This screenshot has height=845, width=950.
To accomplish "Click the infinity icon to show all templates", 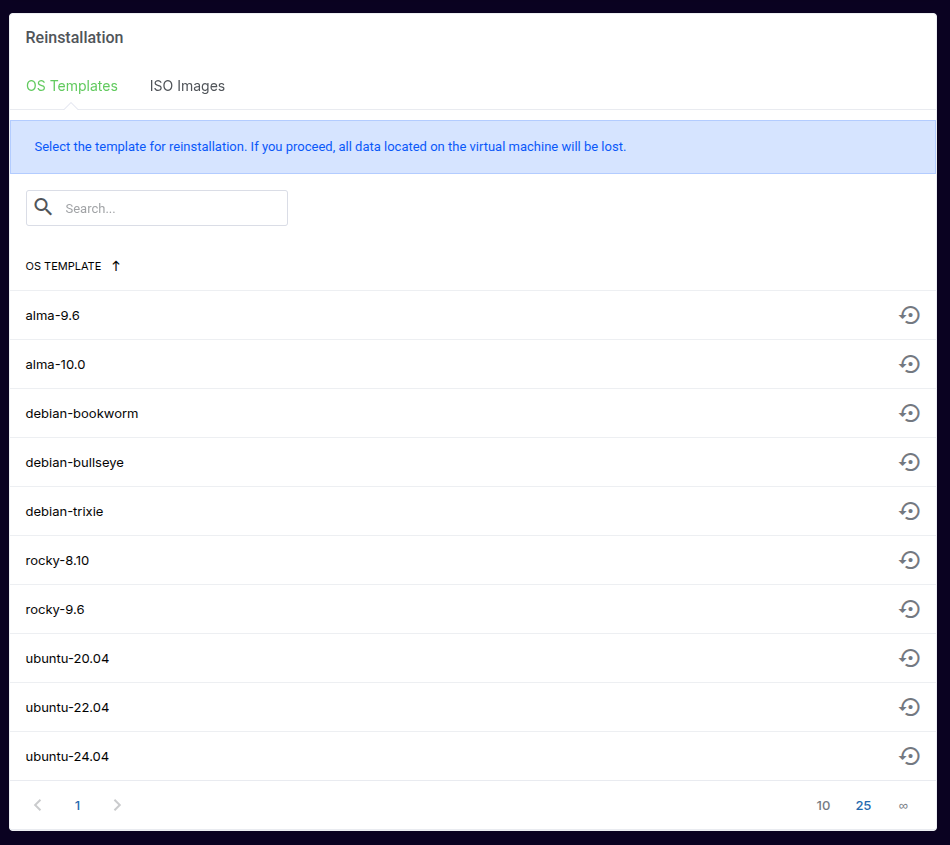I will [903, 805].
